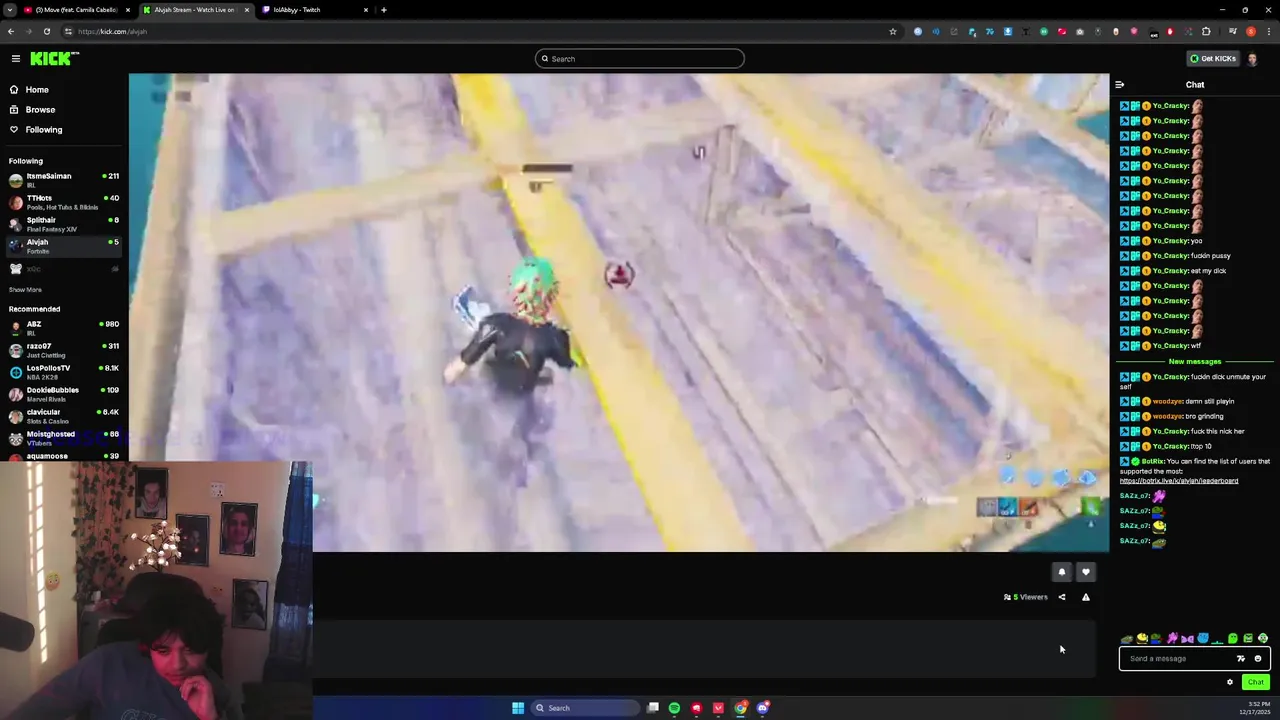Click the blue download extension icon
1280x720 pixels.
point(1008,31)
